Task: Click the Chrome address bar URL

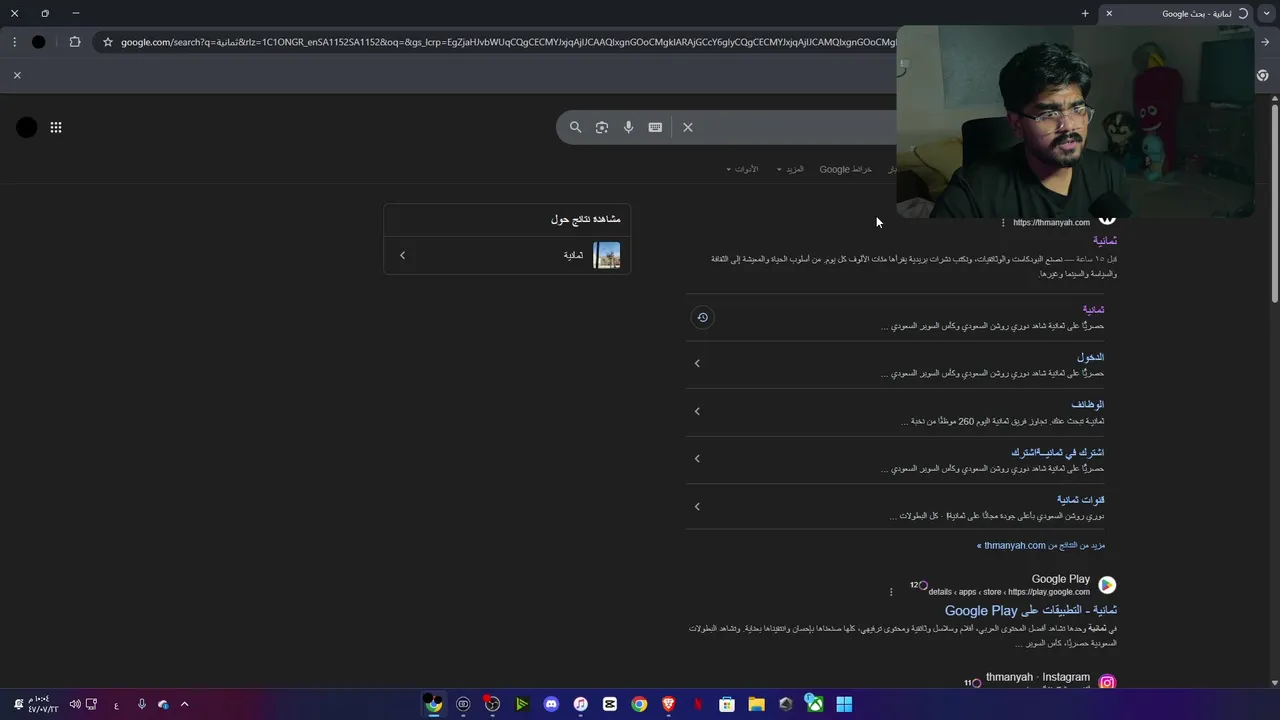Action: (x=508, y=42)
